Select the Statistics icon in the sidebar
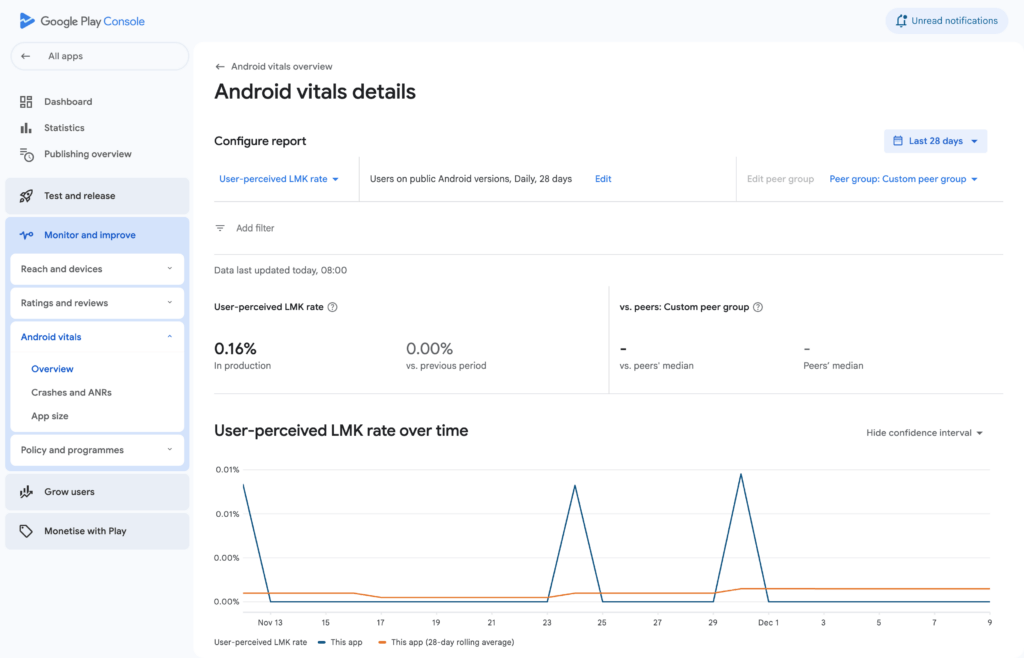Screen dimensions: 1024x658 coord(24,127)
